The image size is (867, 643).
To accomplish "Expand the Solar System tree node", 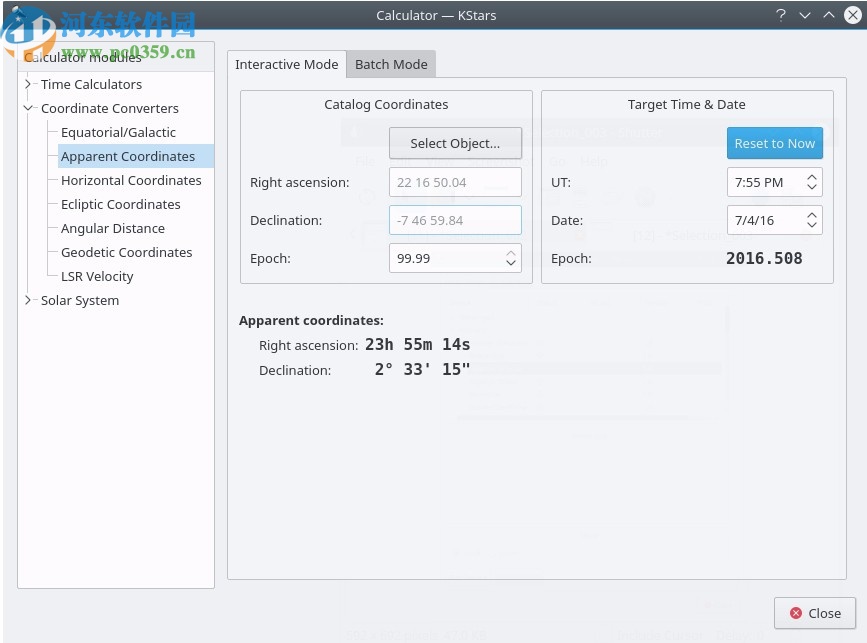I will click(28, 300).
